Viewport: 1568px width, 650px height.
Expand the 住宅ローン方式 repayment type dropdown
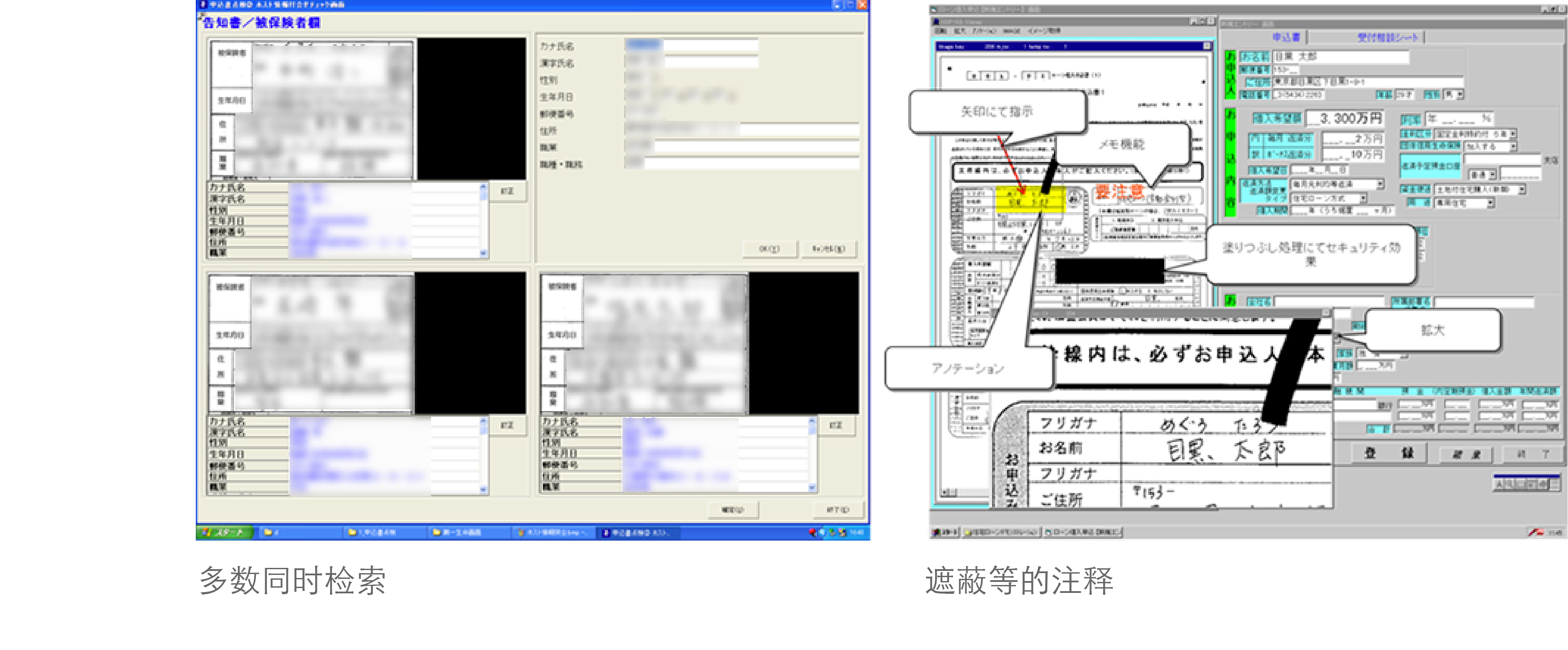[x=1363, y=199]
